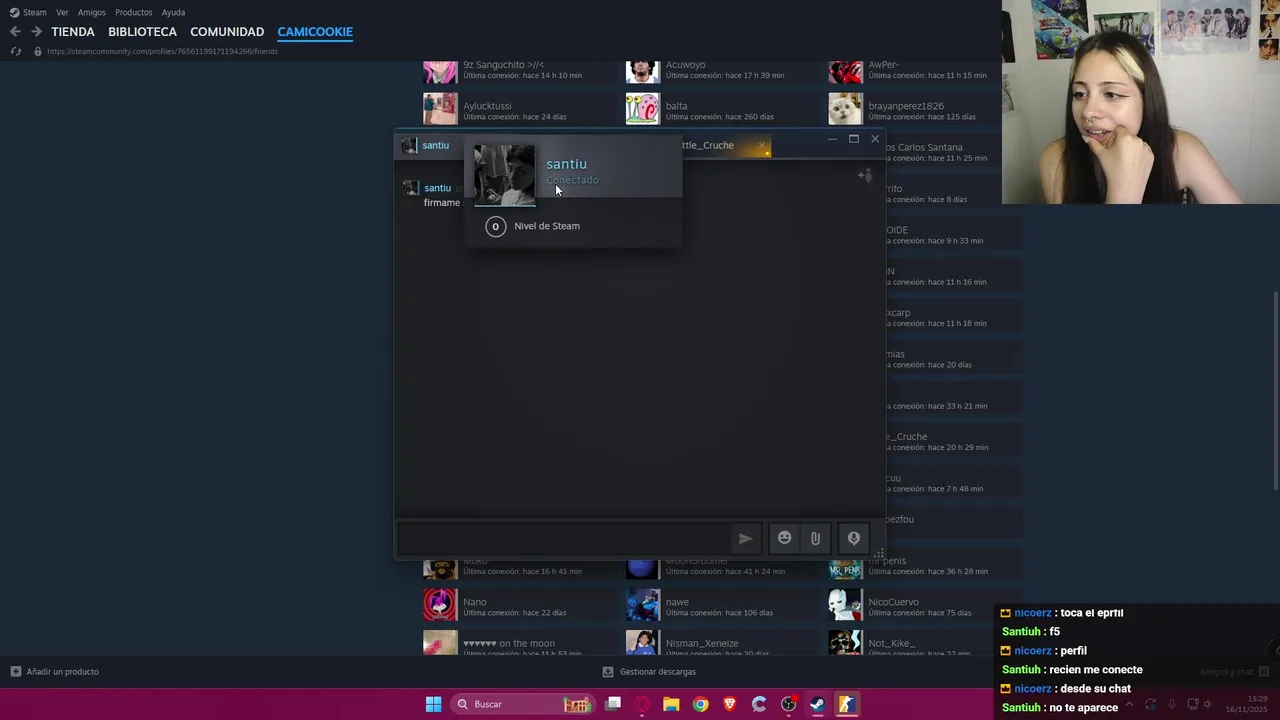Open the Steam menu
The width and height of the screenshot is (1280, 720).
[x=28, y=12]
